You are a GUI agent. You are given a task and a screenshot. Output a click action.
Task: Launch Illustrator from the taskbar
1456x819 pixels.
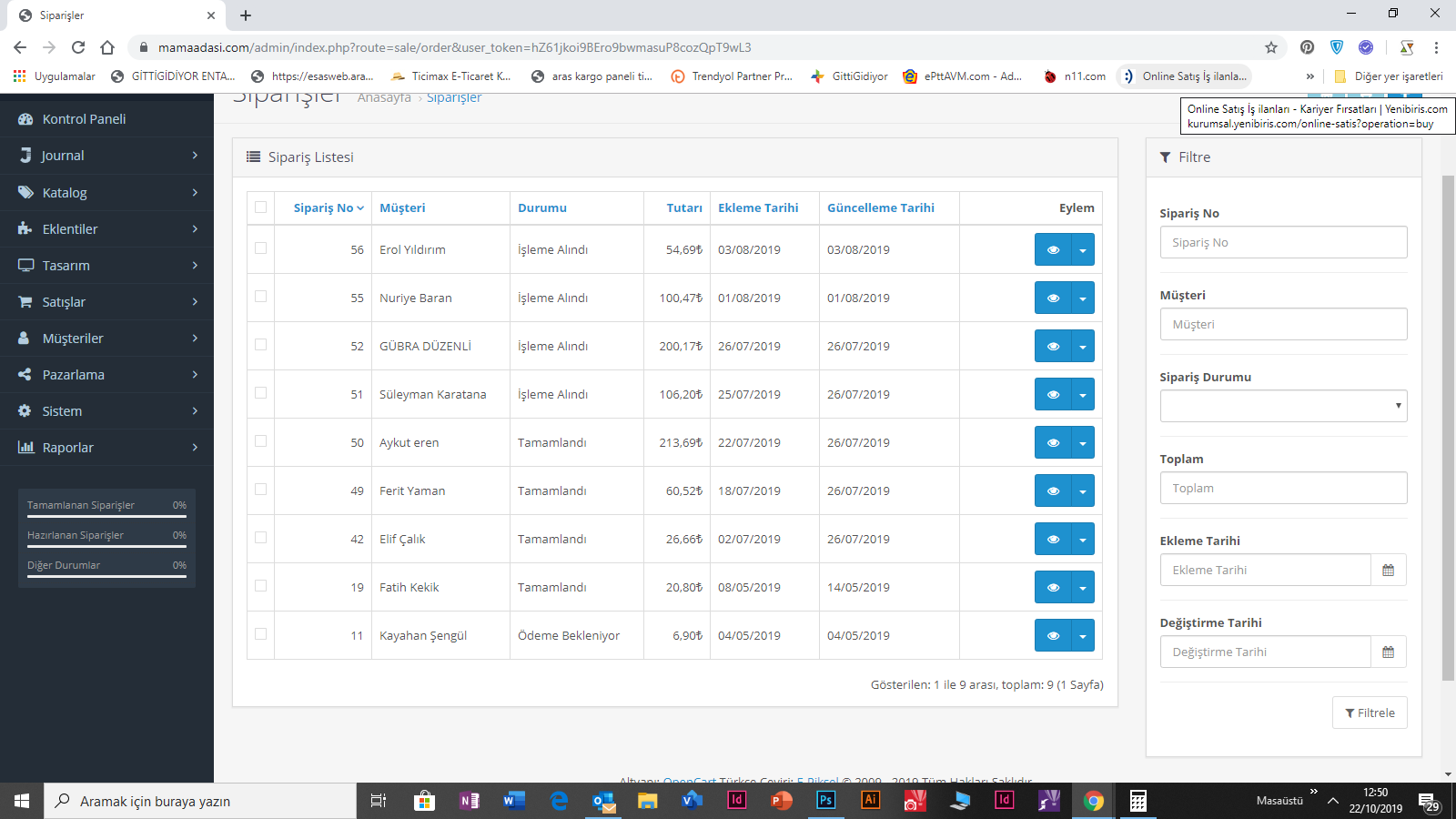click(870, 801)
